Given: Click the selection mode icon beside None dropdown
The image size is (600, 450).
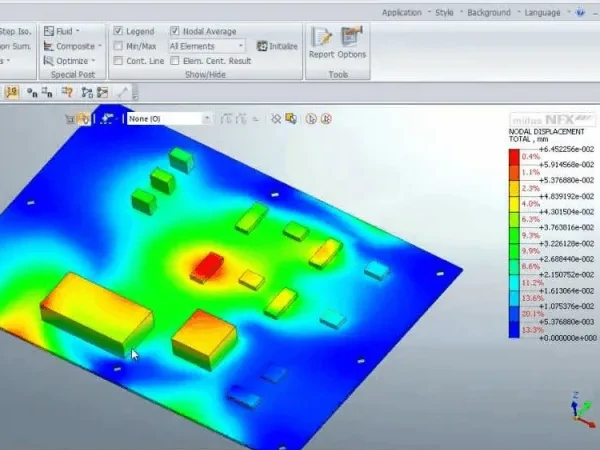Looking at the screenshot, I should 105,119.
